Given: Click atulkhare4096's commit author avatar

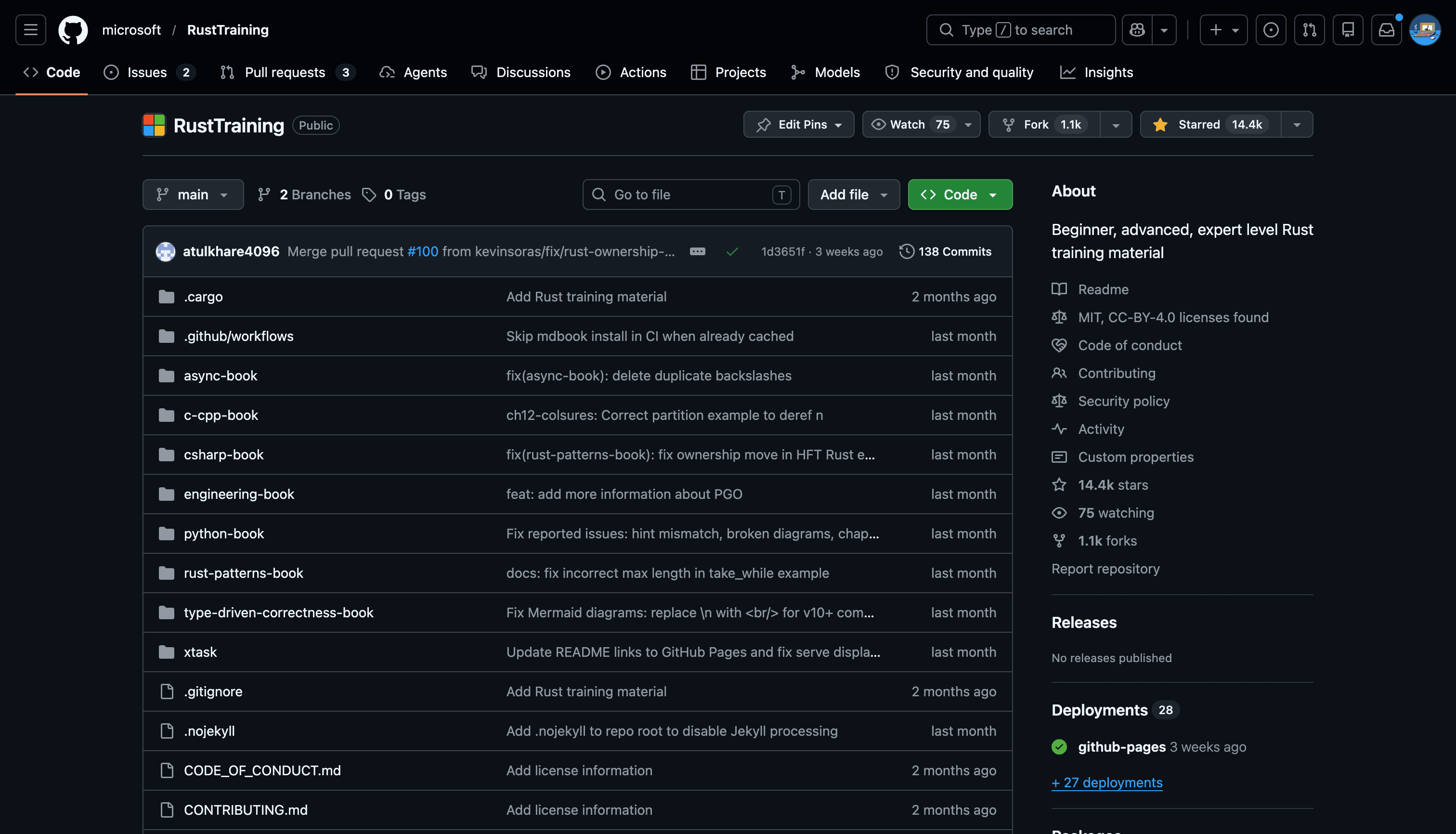Looking at the screenshot, I should point(166,251).
